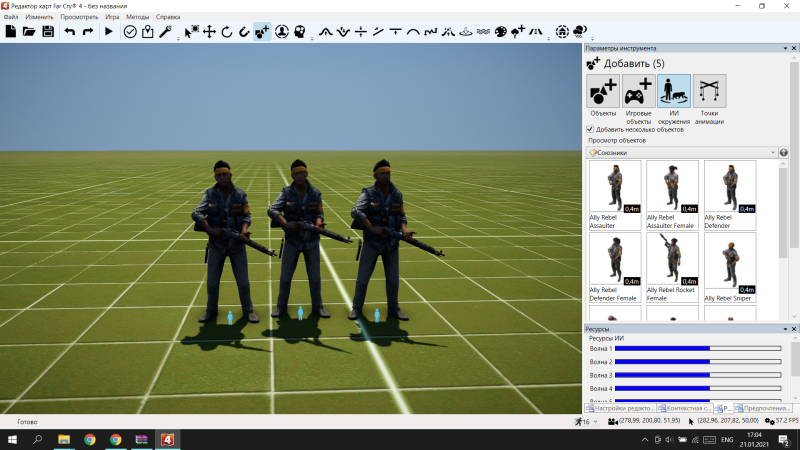This screenshot has height=450, width=800.
Task: Click the Волна 3 resource bar
Action: (698, 375)
